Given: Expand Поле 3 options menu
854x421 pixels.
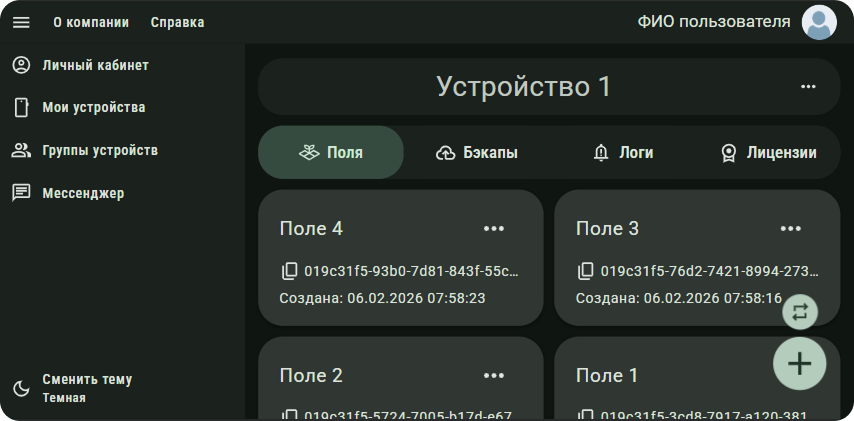Looking at the screenshot, I should click(x=790, y=229).
